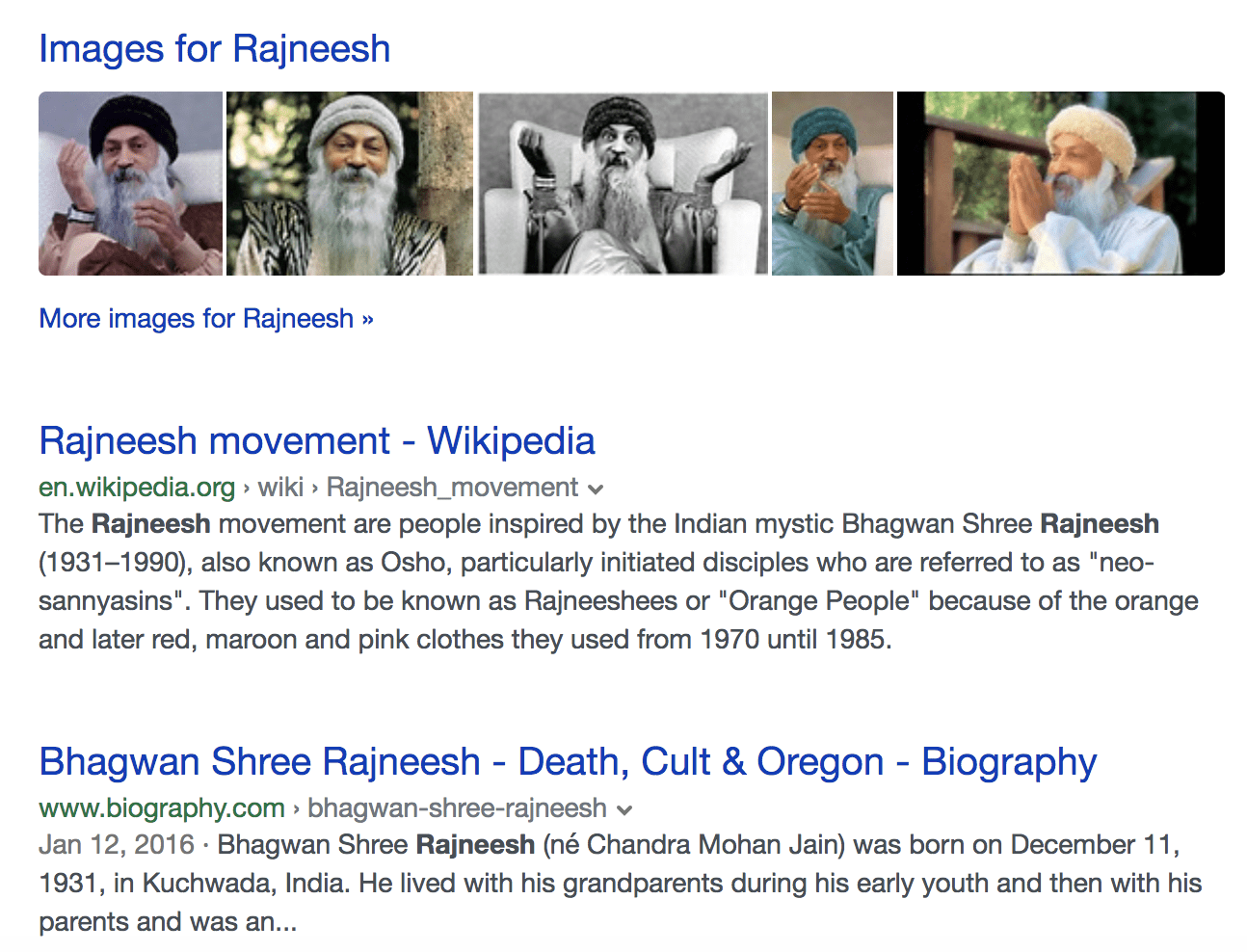Expand dropdown arrow beside biography.com URL
The height and width of the screenshot is (952, 1247).
(x=624, y=810)
